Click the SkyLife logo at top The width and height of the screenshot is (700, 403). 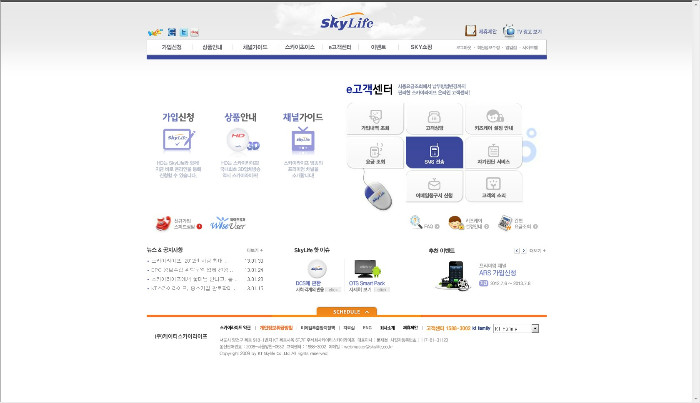346,21
